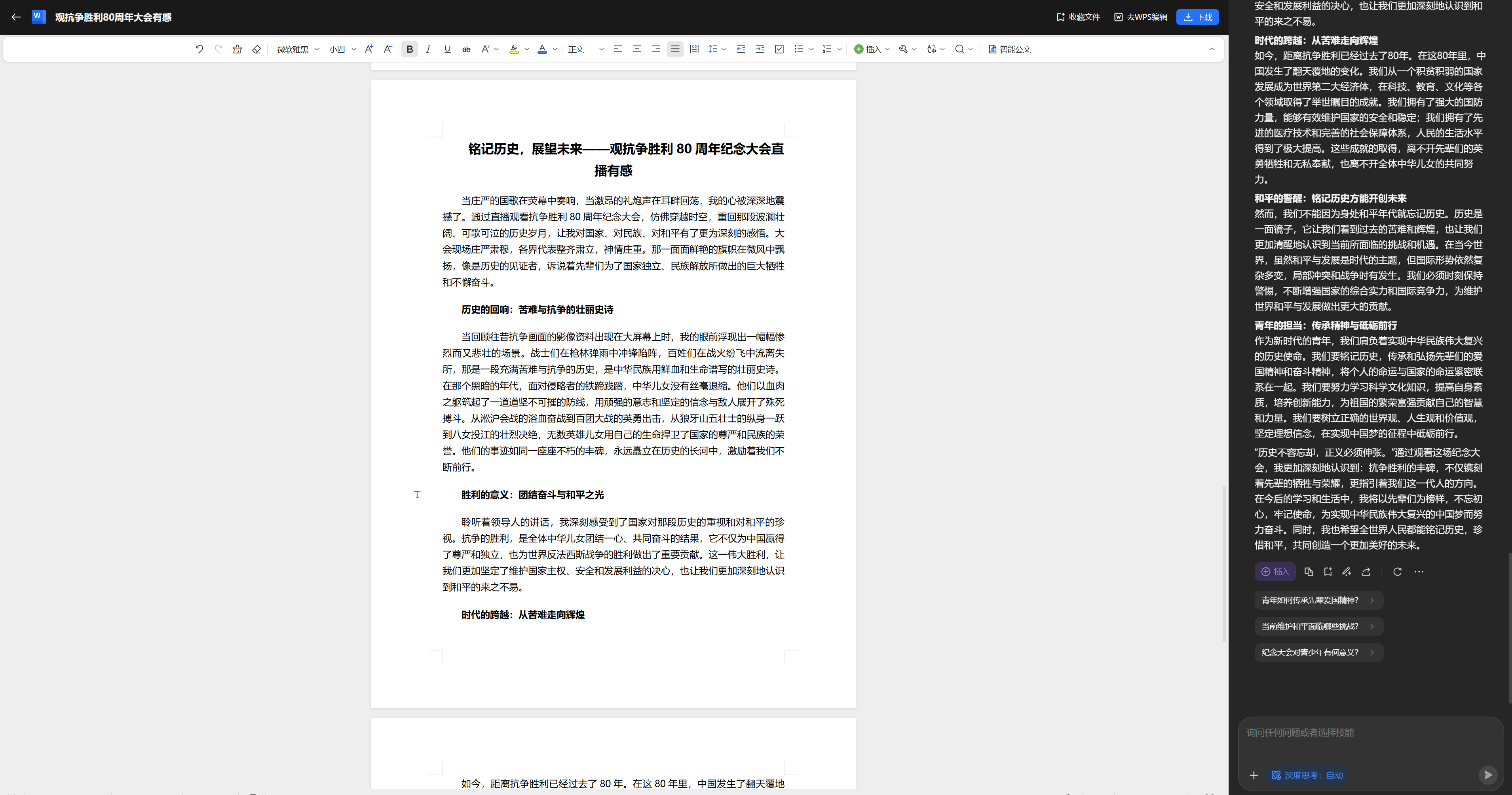Select the format painter tool
Viewport: 1512px width, 795px height.
(x=237, y=49)
